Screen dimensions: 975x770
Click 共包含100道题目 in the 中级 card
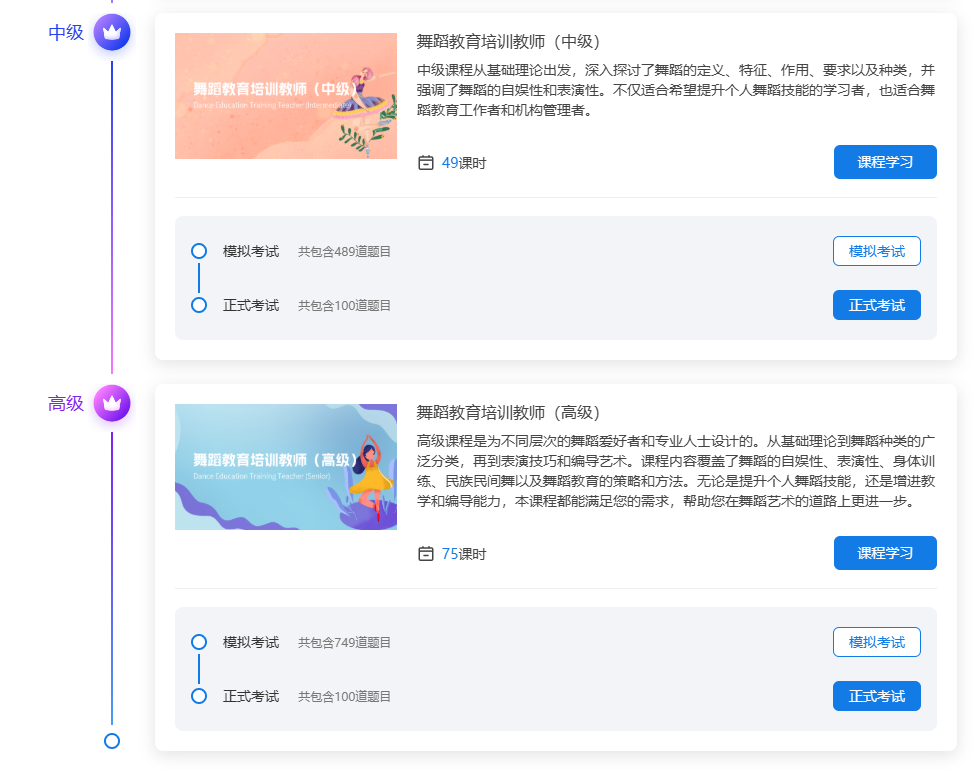pyautogui.click(x=344, y=305)
